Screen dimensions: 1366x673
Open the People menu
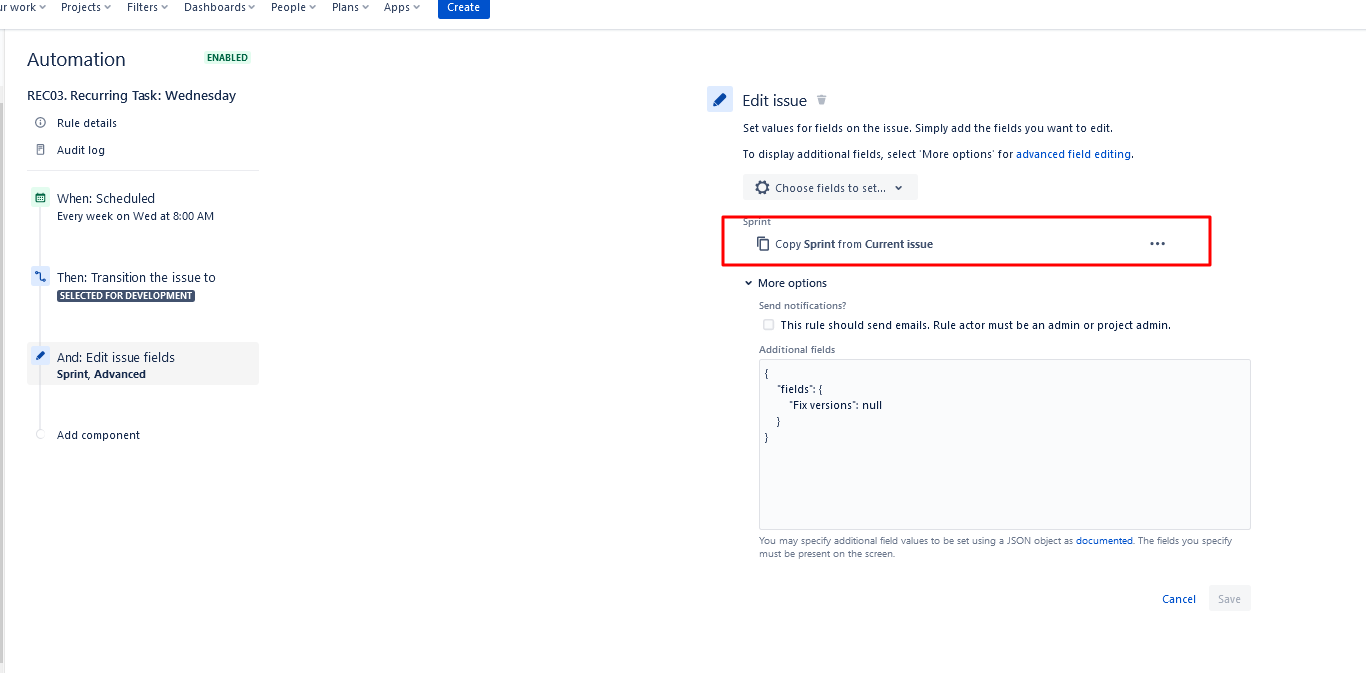293,7
